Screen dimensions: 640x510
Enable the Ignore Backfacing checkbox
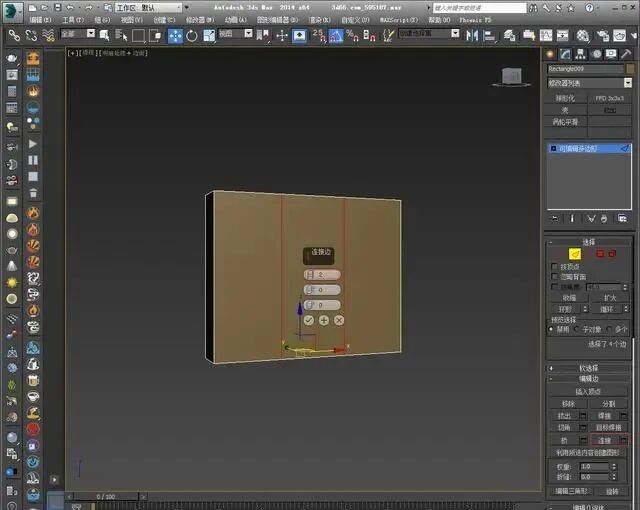tap(554, 277)
